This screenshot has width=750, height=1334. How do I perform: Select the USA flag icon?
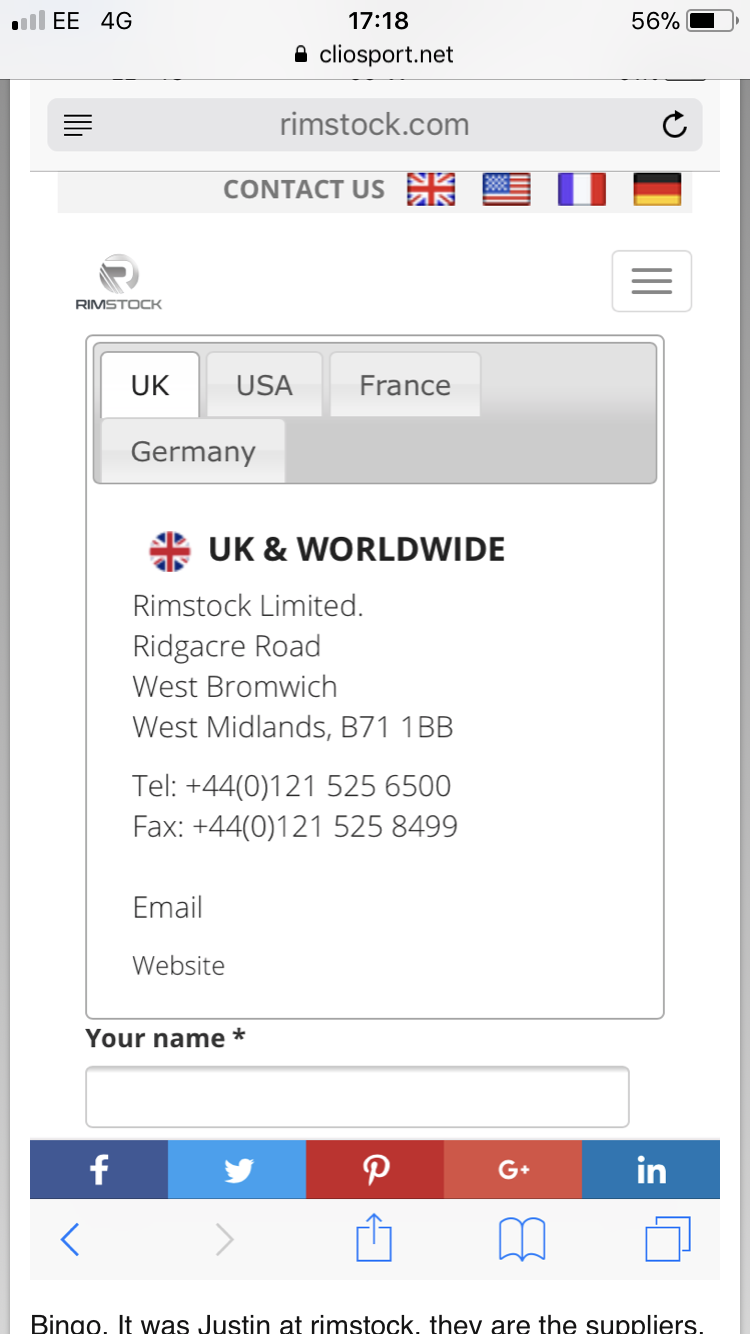[506, 189]
